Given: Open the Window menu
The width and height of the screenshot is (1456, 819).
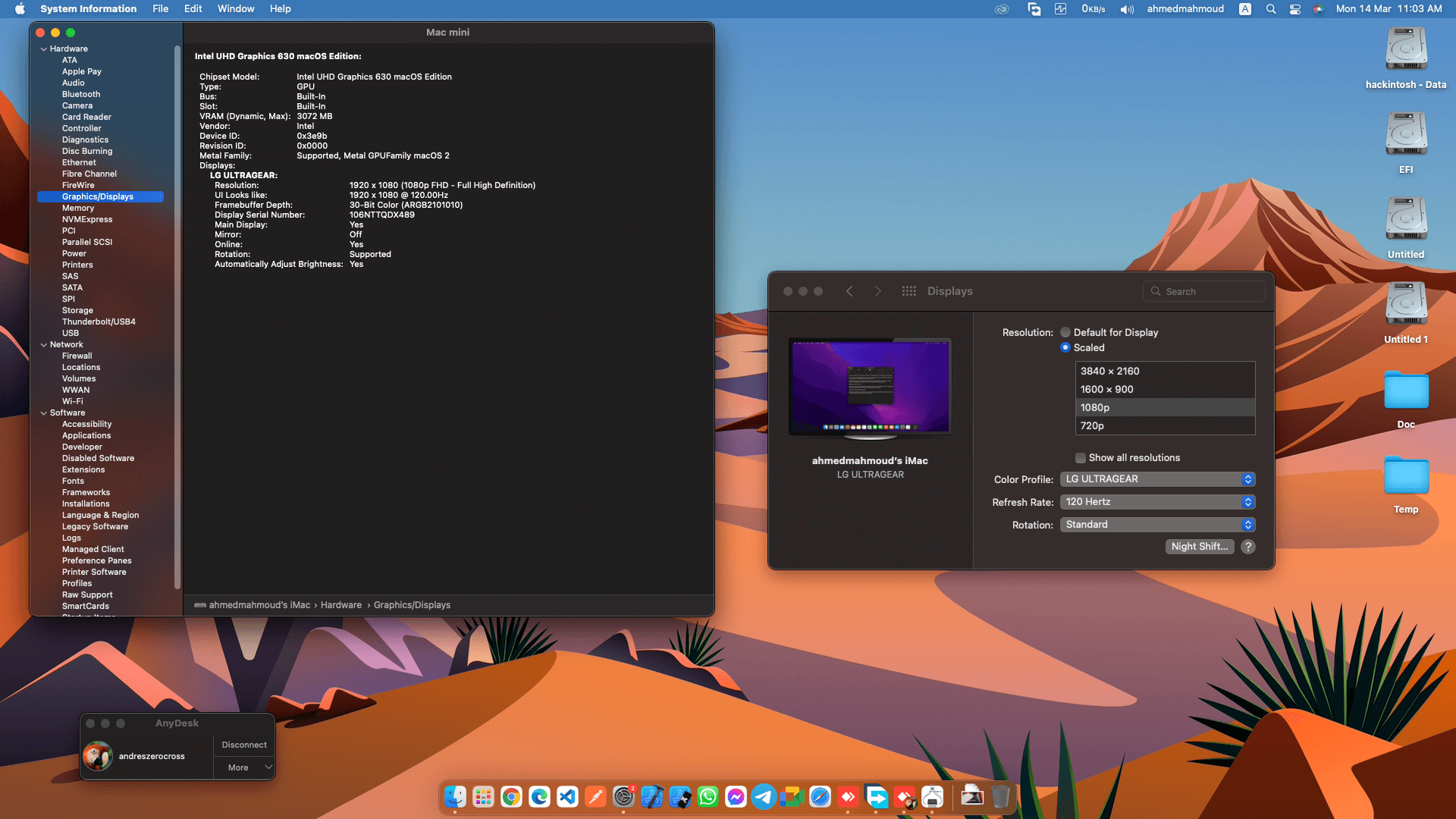Looking at the screenshot, I should [x=236, y=9].
